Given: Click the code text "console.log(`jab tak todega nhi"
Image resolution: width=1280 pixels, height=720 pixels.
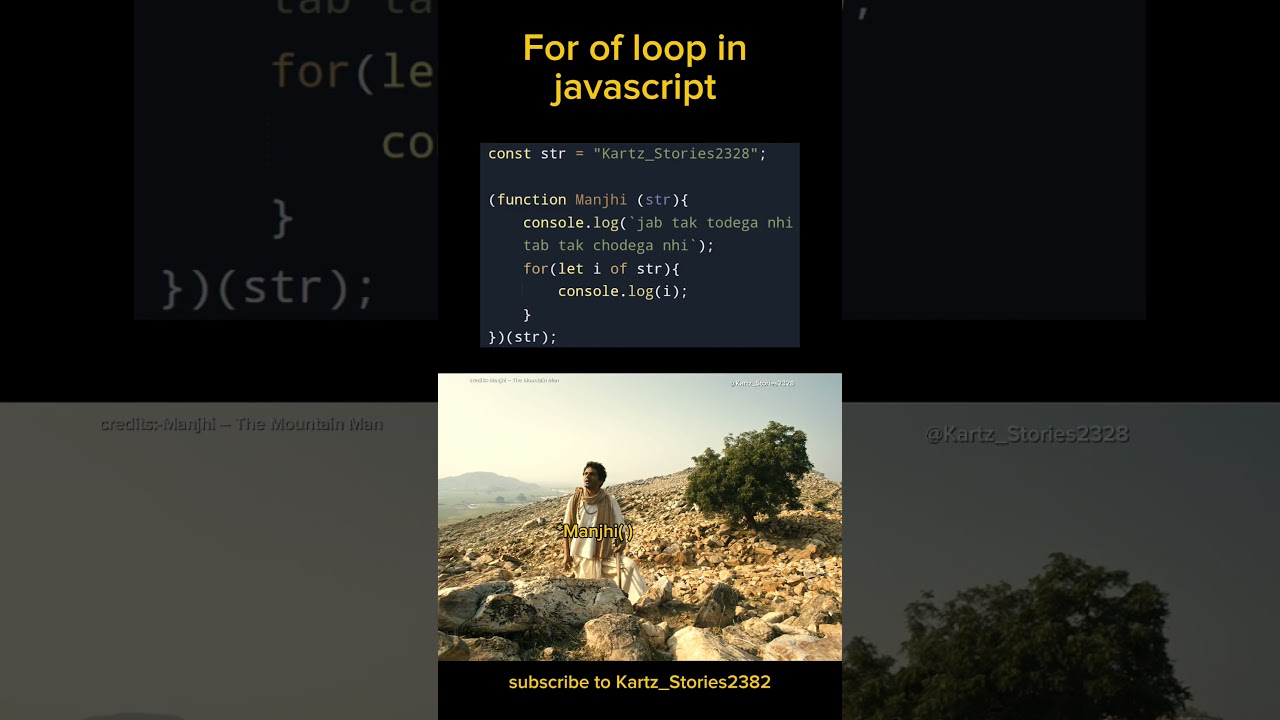Looking at the screenshot, I should [x=657, y=223].
